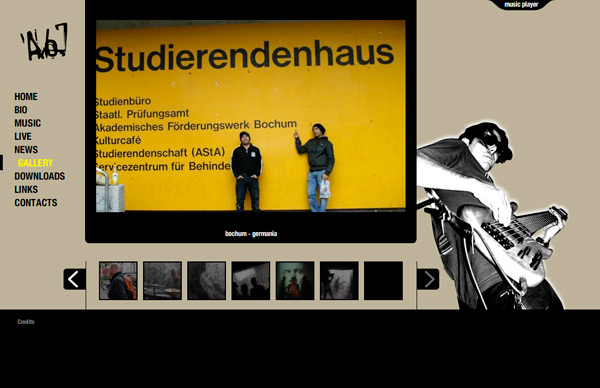The image size is (600, 388).
Task: Select the Live menu item
Action: coord(23,136)
